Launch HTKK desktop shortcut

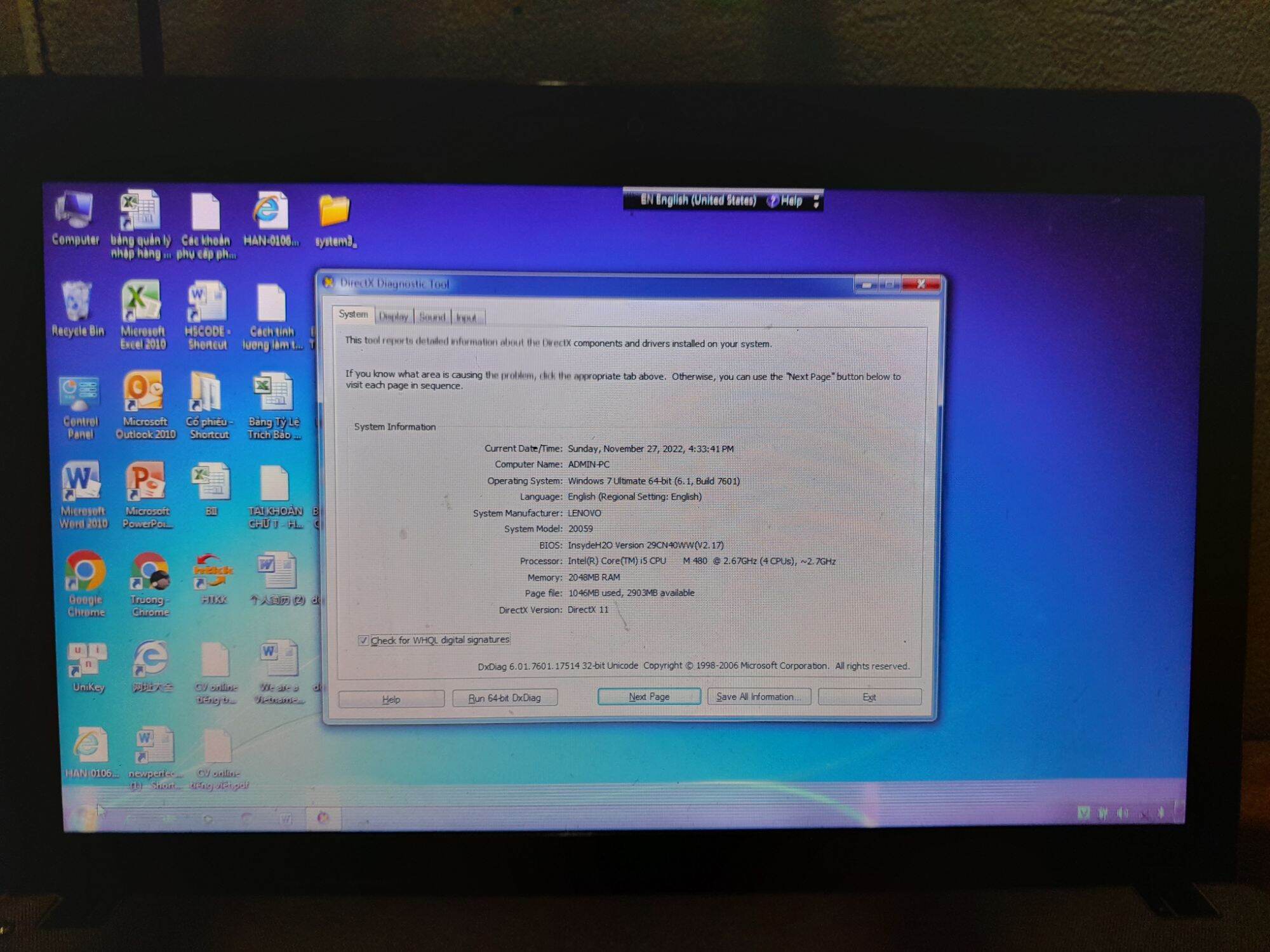(213, 579)
